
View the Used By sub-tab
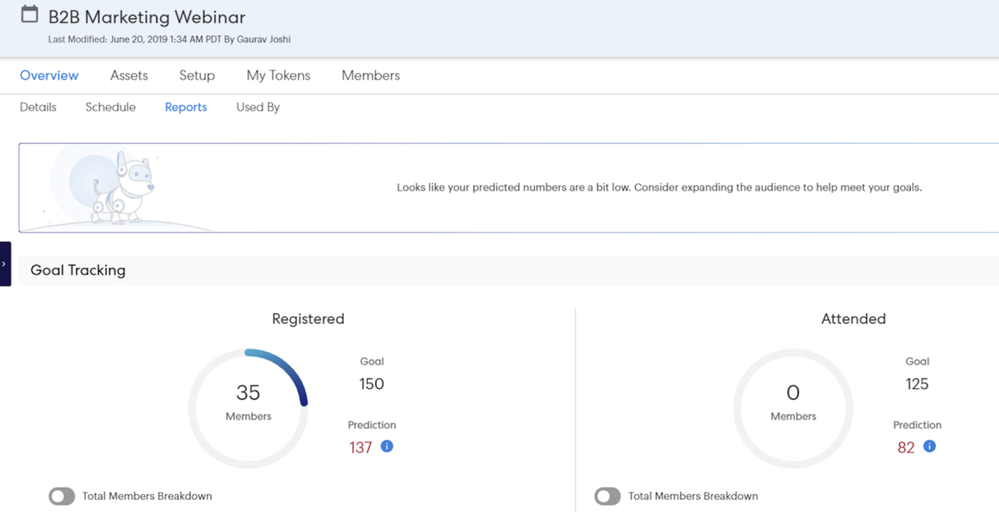coord(258,107)
